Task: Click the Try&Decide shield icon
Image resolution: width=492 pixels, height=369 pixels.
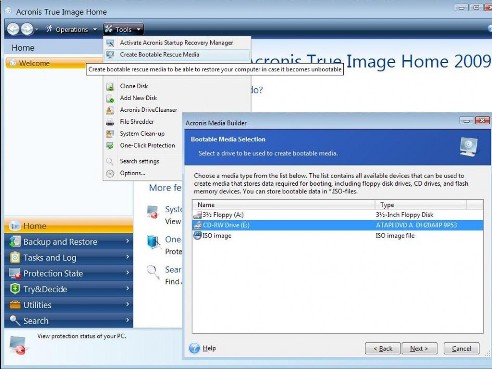Action: (x=15, y=289)
